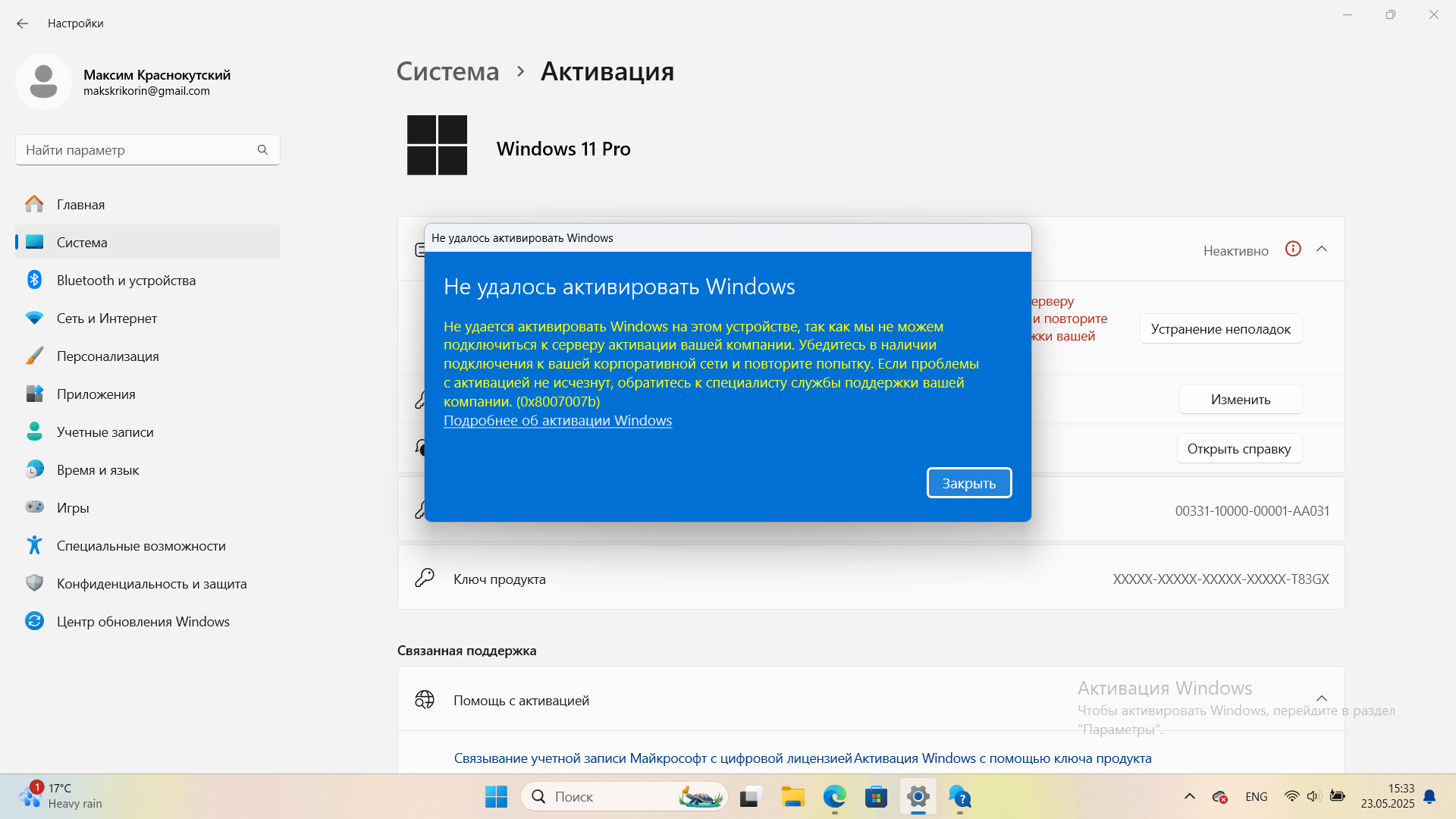Image resolution: width=1456 pixels, height=819 pixels.
Task: Click the OneDrive sync error tray icon
Action: click(1219, 796)
